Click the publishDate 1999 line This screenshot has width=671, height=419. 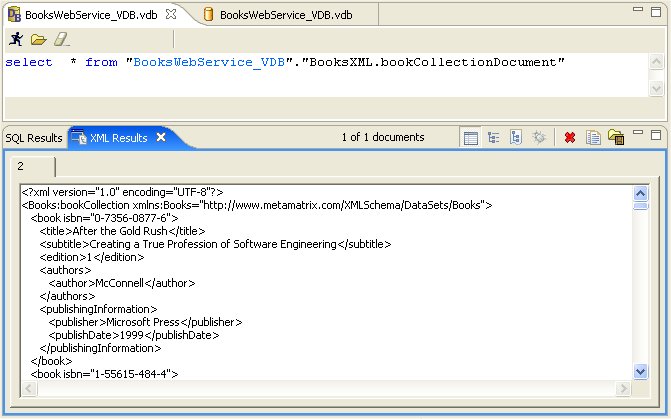(134, 335)
